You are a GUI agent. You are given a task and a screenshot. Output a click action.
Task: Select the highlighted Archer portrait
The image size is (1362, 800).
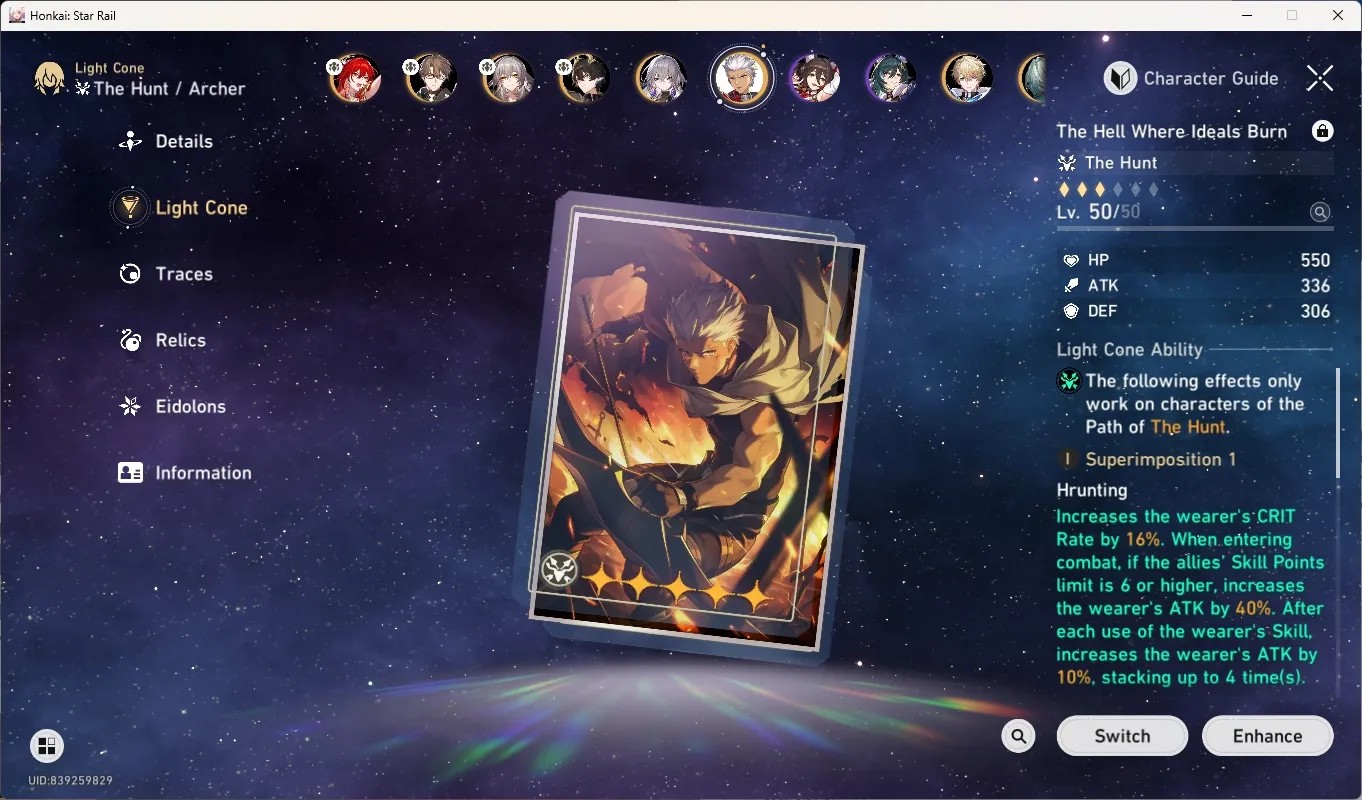point(741,77)
